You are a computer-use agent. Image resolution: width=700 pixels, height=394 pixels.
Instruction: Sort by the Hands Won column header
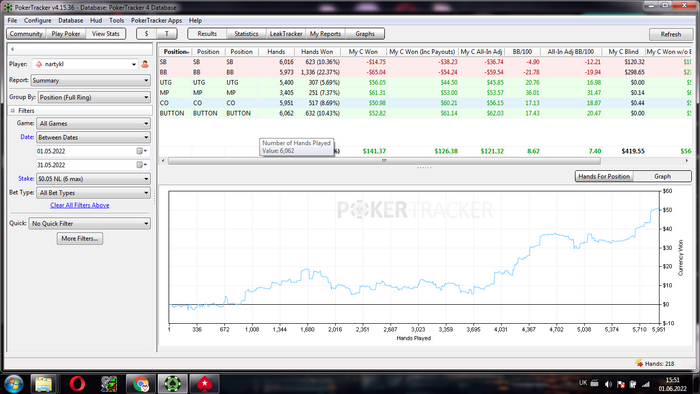click(317, 52)
